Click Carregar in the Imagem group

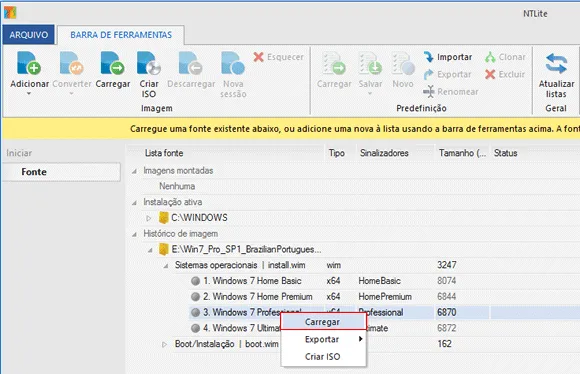pos(112,70)
